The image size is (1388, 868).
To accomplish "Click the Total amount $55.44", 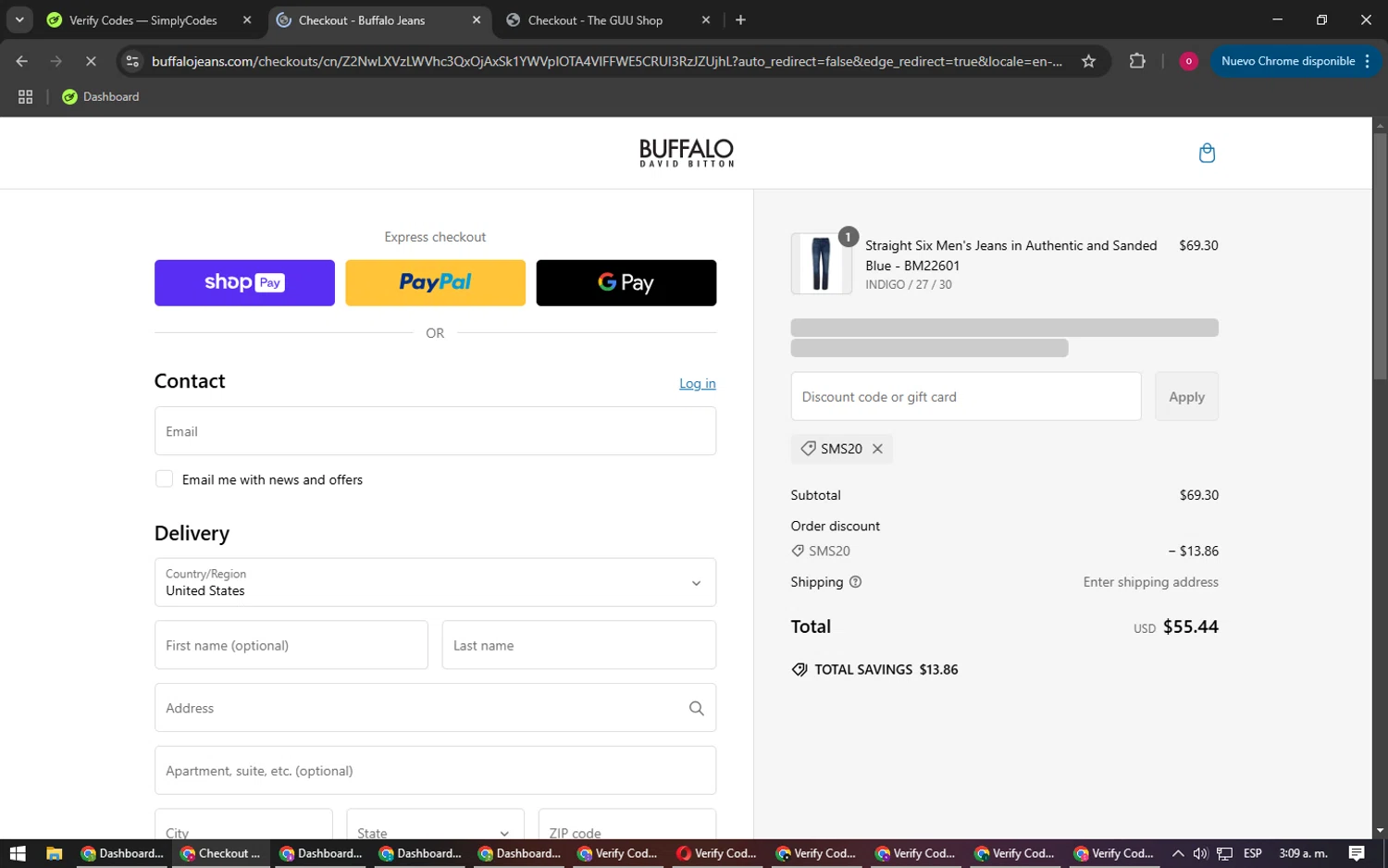I will (x=1190, y=626).
